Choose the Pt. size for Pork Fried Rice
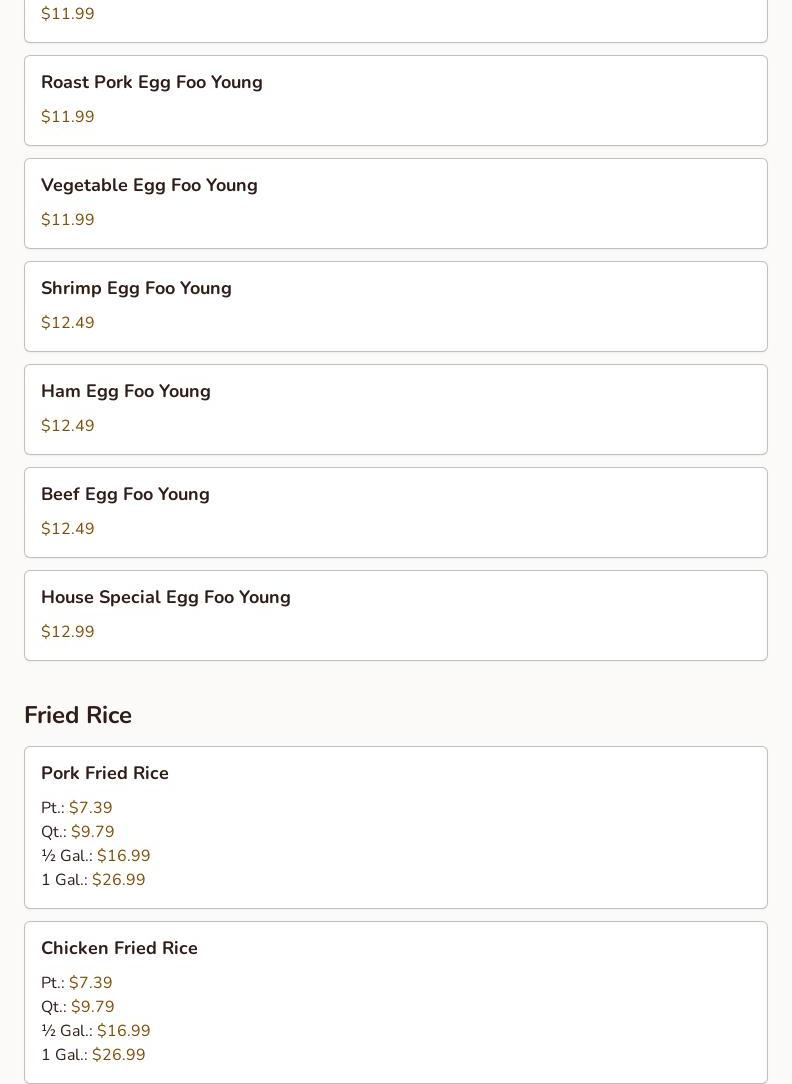The width and height of the screenshot is (792, 1084). [x=77, y=808]
